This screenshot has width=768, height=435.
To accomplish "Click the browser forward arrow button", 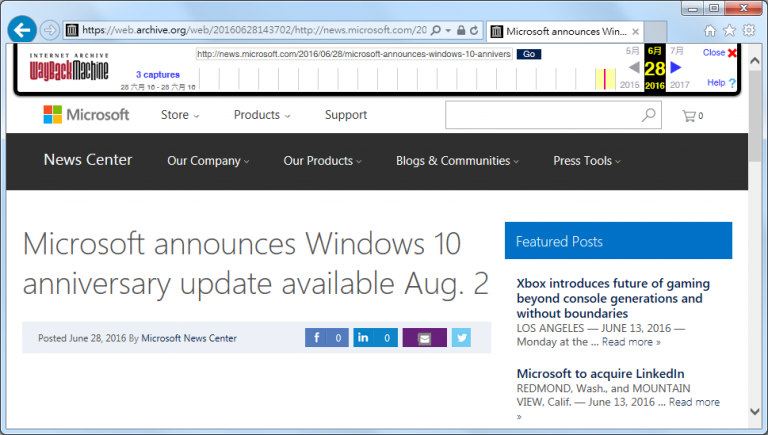I will [49, 30].
